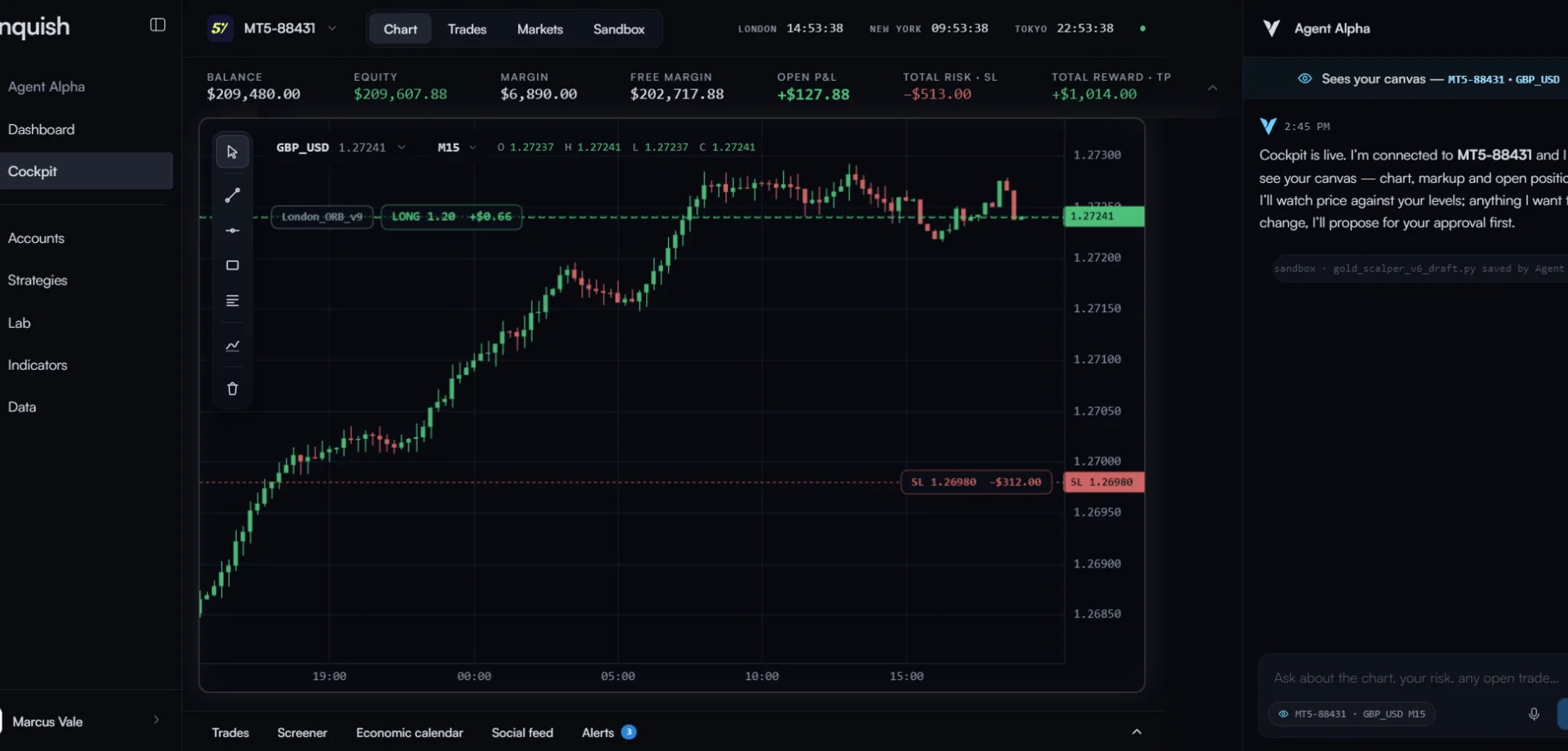Click the Balance value $209,480.00
Image resolution: width=1568 pixels, height=751 pixels.
pyautogui.click(x=254, y=94)
